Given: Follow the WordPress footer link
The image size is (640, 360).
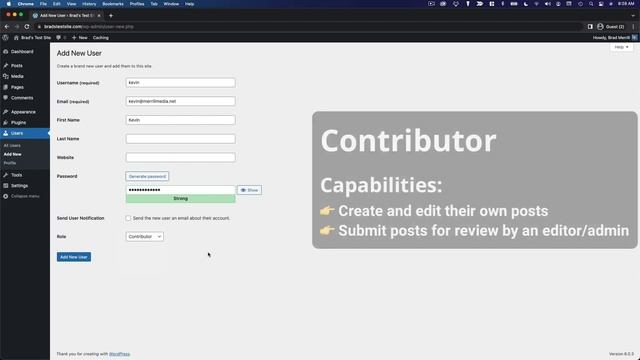Looking at the screenshot, I should click(120, 354).
